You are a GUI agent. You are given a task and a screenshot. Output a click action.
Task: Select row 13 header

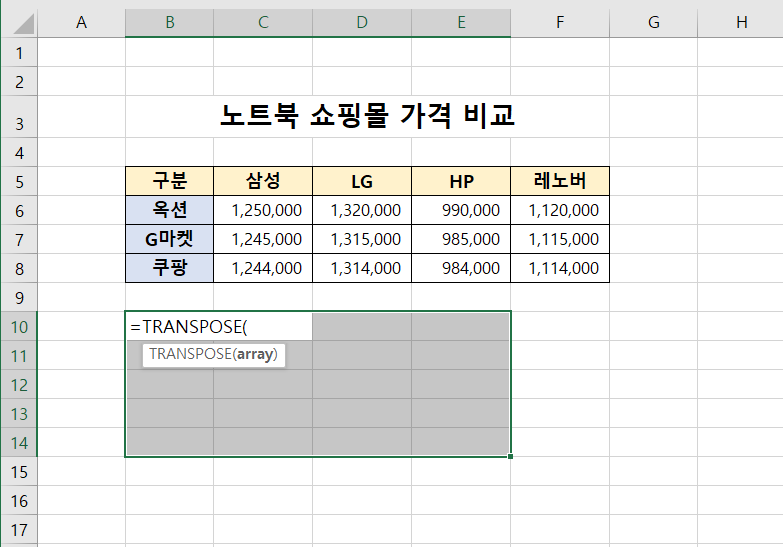[19, 413]
